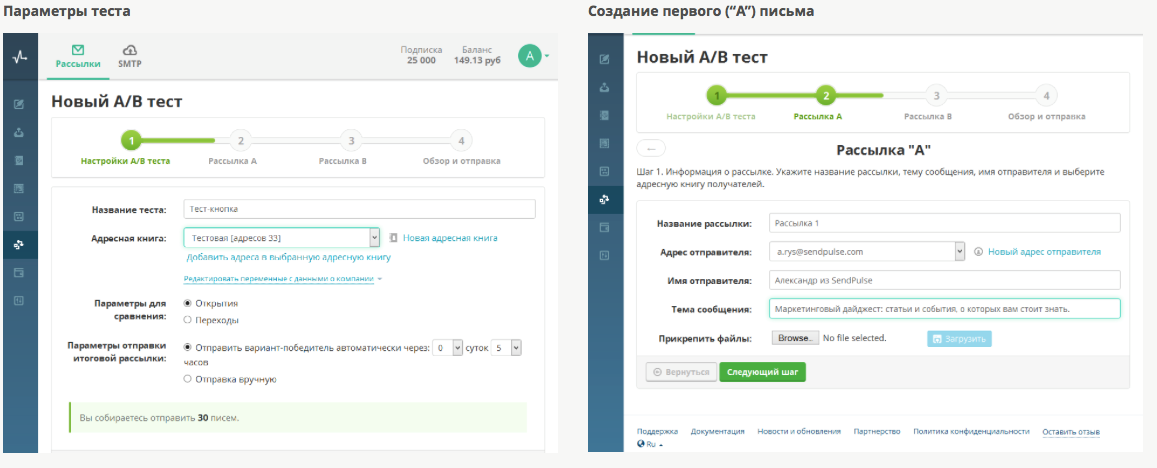The width and height of the screenshot is (1157, 468).
Task: Select the Переходы radio button
Action: pos(187,320)
